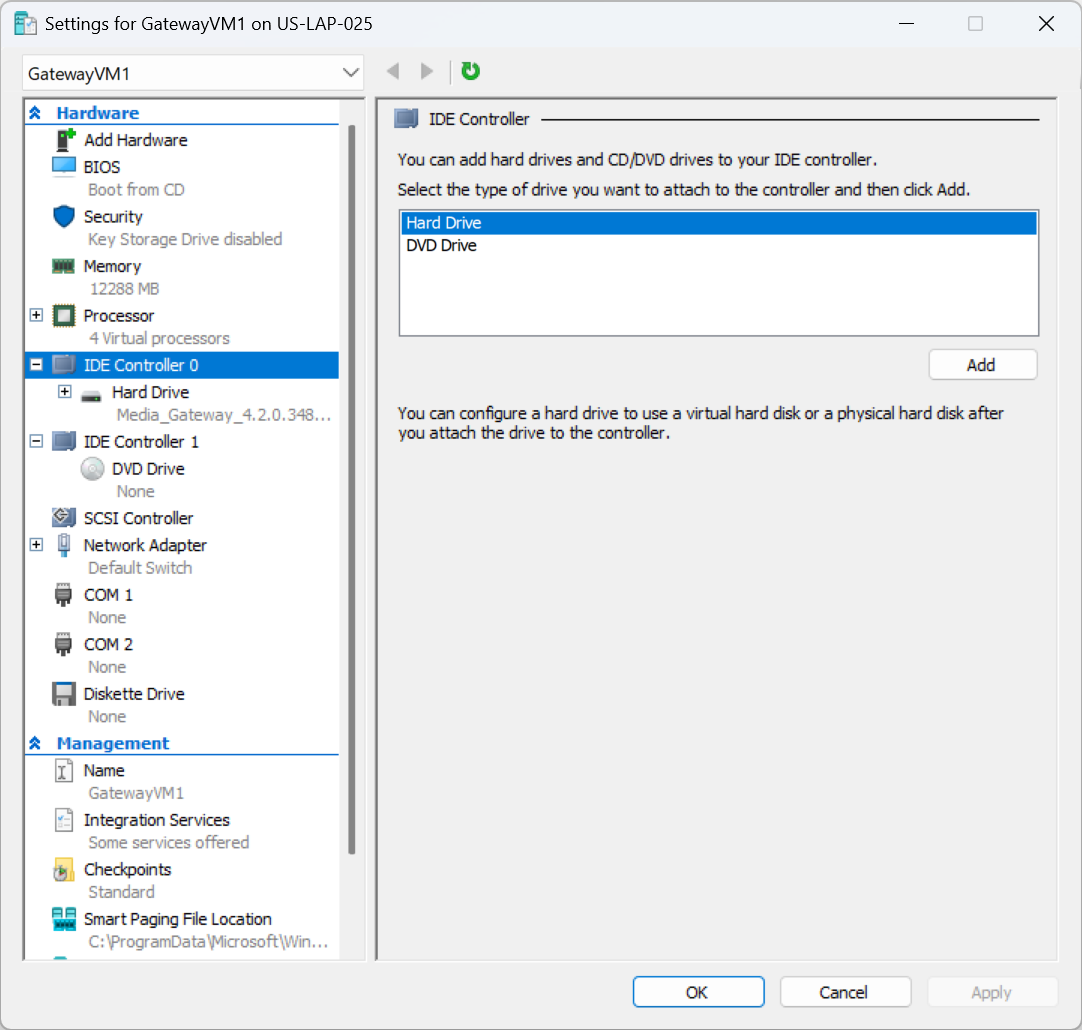Click the settings window title icon
This screenshot has height=1030, width=1082.
[26, 23]
